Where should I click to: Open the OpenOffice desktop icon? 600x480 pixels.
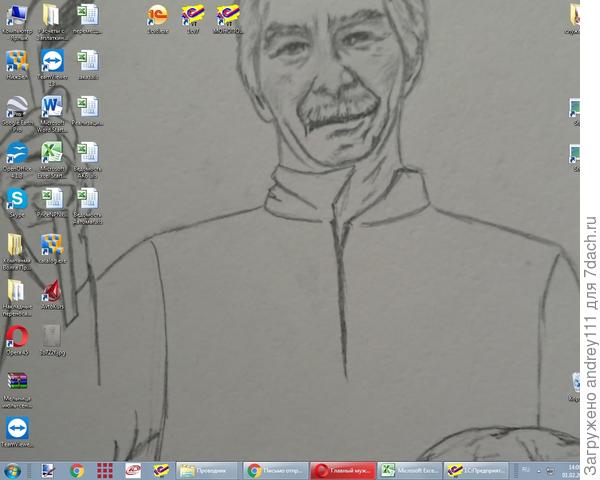pos(17,153)
